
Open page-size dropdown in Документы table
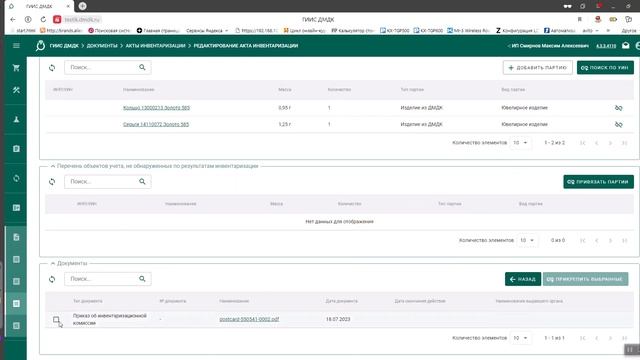click(x=520, y=338)
